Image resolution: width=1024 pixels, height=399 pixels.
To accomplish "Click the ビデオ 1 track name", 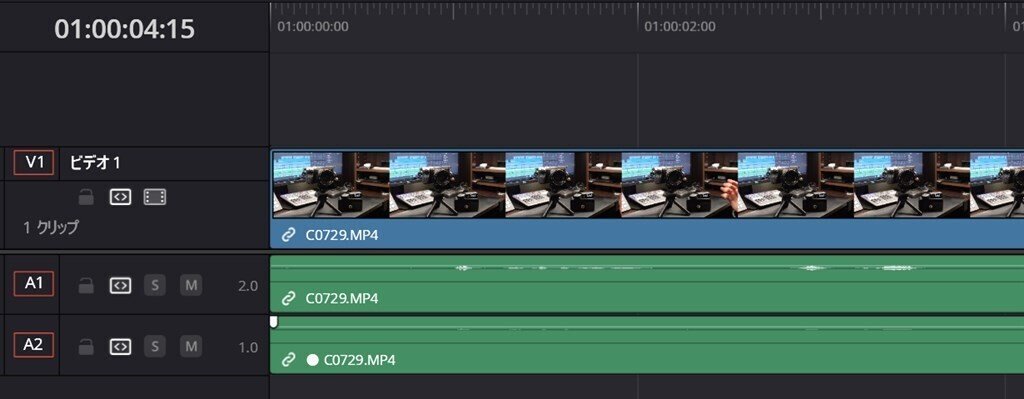I will pos(95,163).
